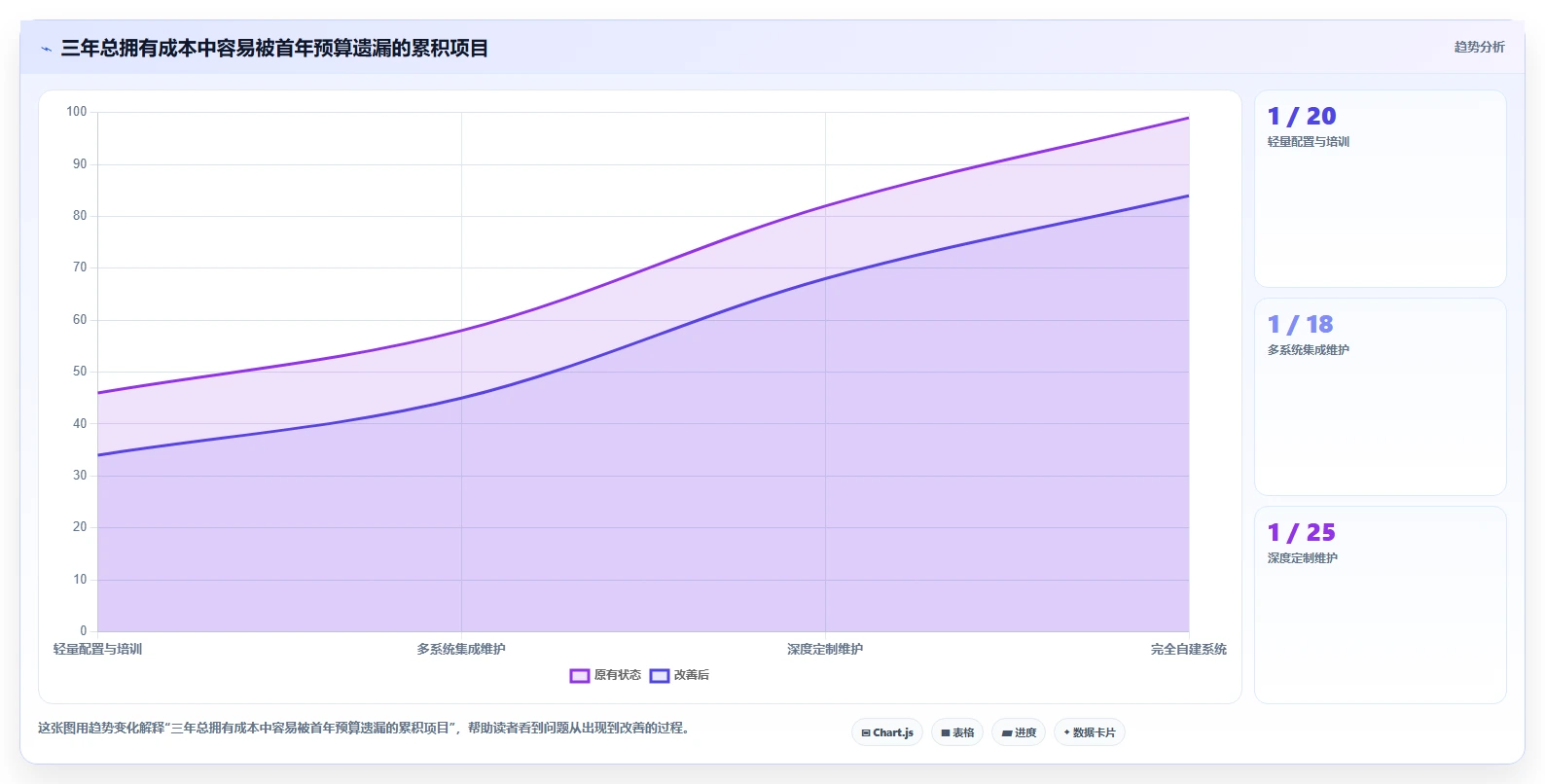1545x784 pixels.
Task: Click the 原有状态 legend label
Action: click(x=618, y=675)
